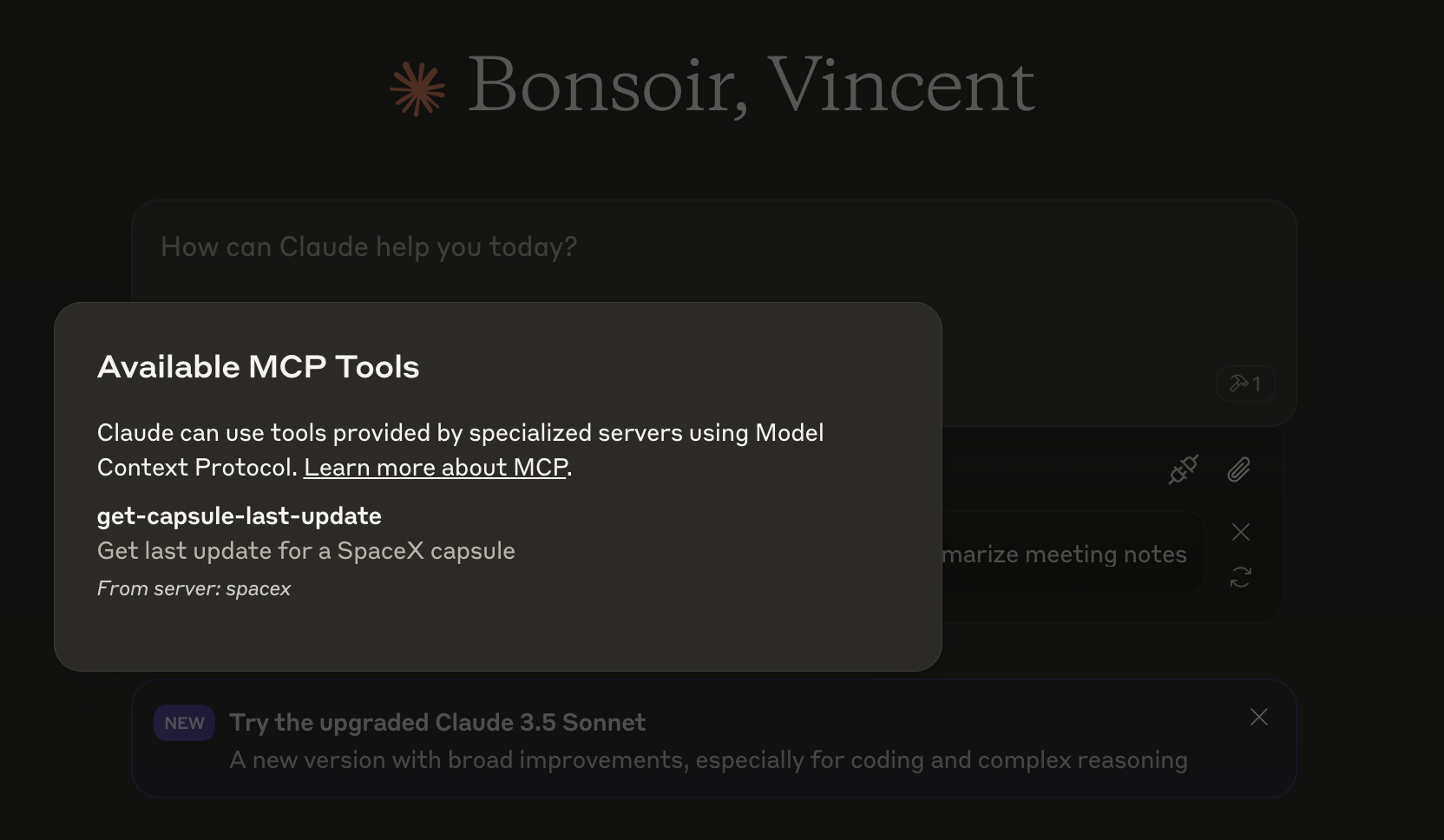Click the Bonsoir, Vincent greeting

click(x=750, y=86)
